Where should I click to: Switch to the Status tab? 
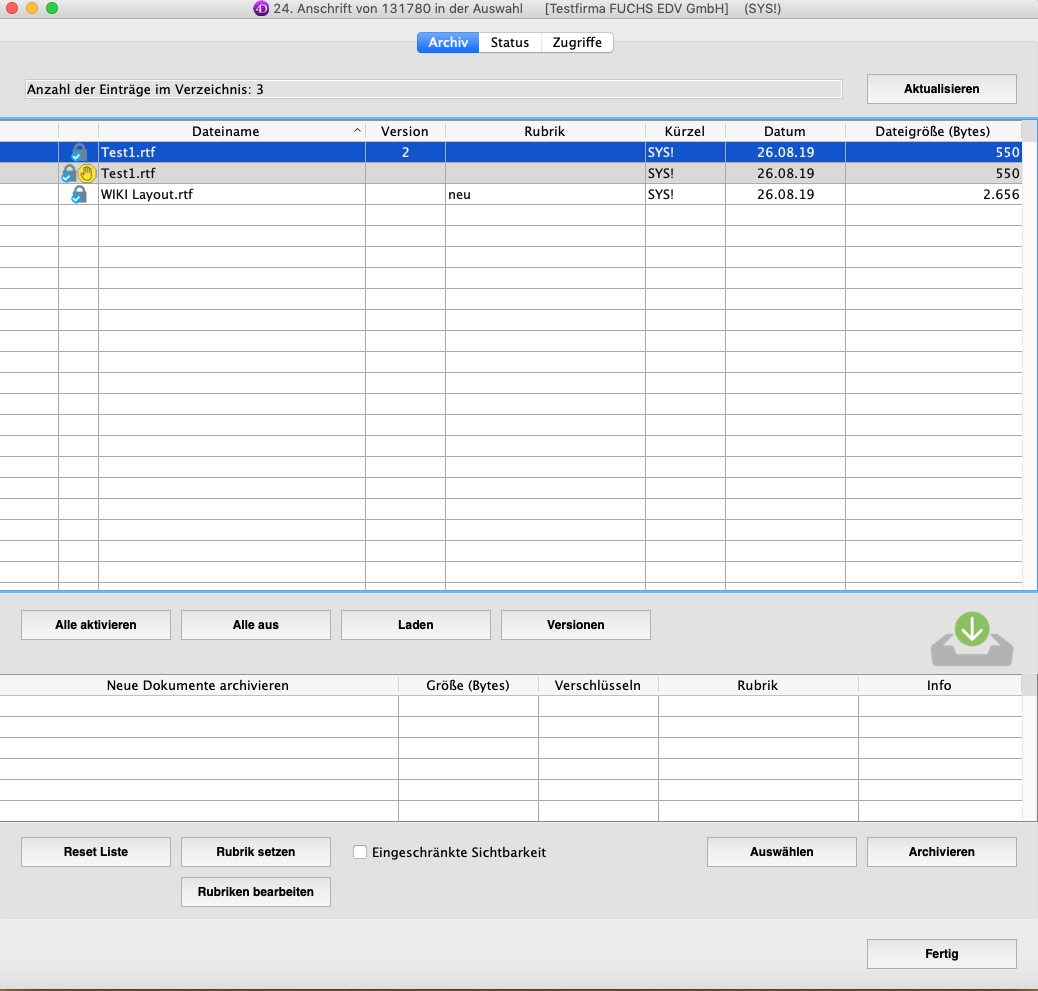(509, 43)
